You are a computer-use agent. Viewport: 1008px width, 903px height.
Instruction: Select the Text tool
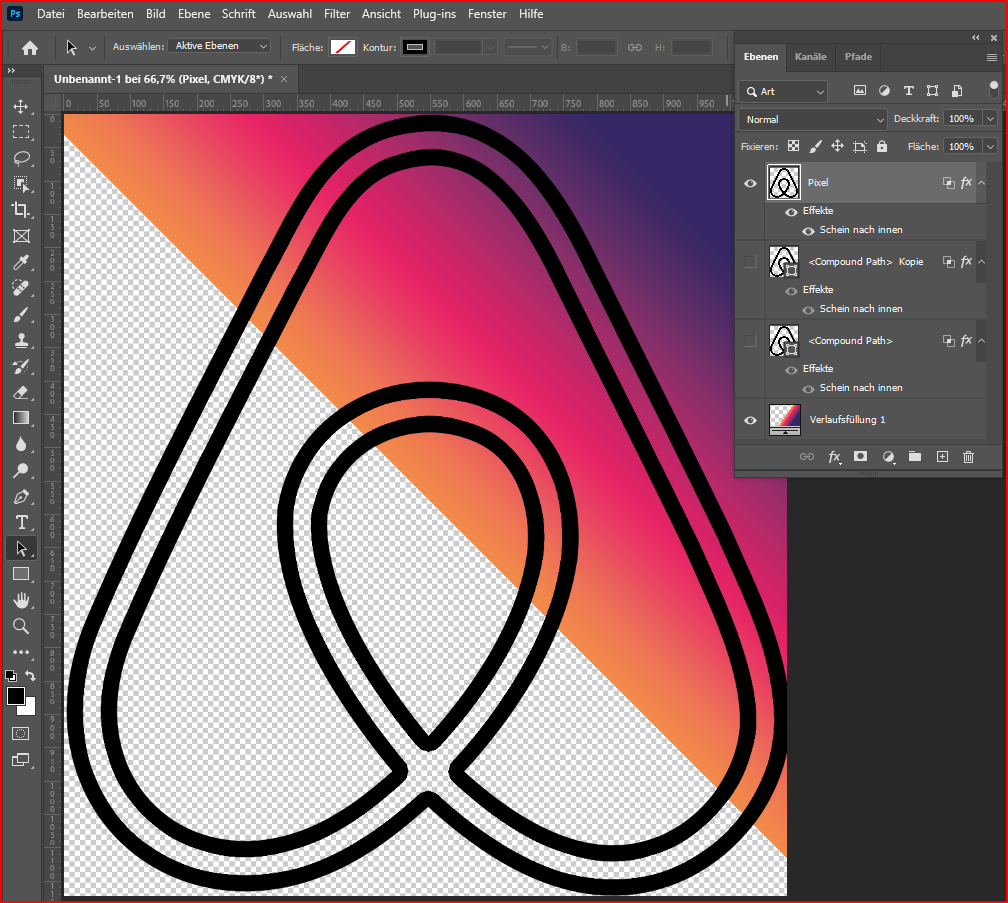pyautogui.click(x=21, y=522)
